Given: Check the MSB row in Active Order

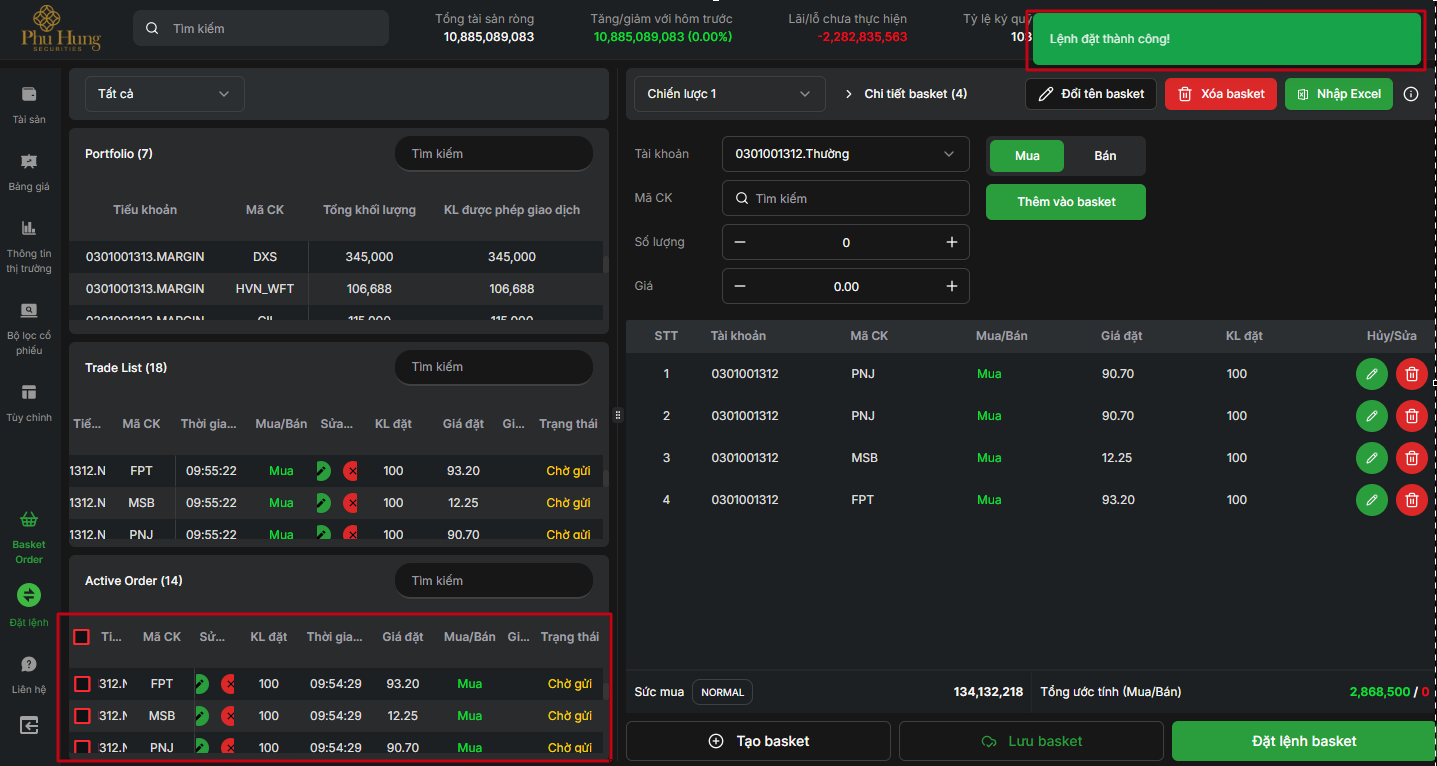Looking at the screenshot, I should tap(83, 716).
